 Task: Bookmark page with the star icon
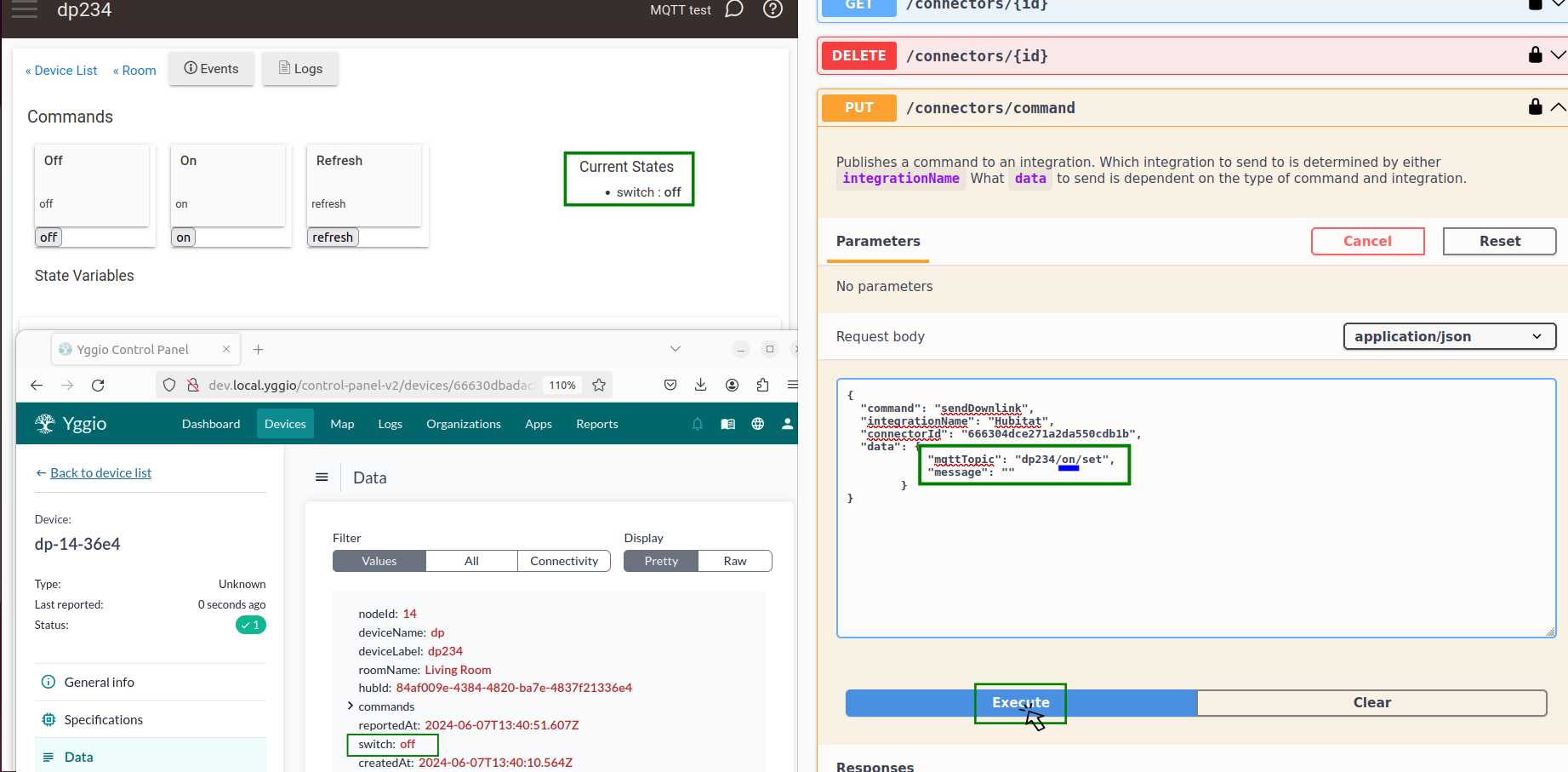[x=599, y=385]
